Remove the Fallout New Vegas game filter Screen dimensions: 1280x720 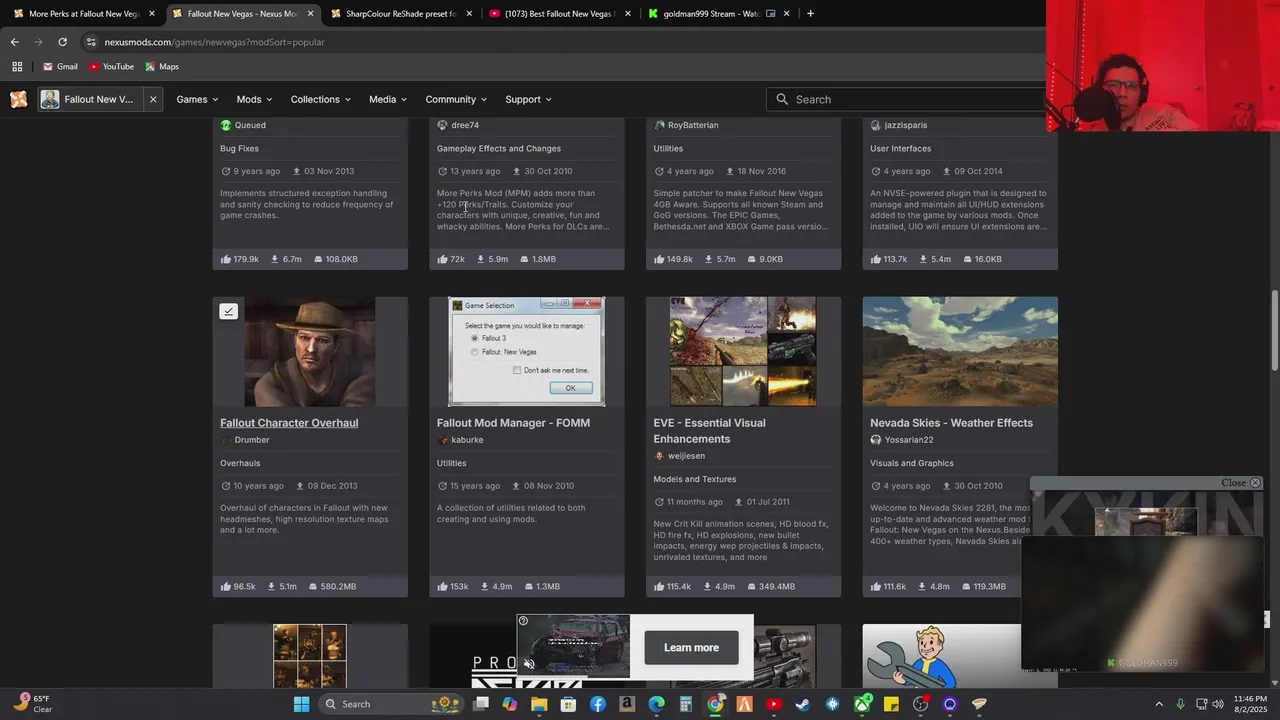click(x=153, y=99)
